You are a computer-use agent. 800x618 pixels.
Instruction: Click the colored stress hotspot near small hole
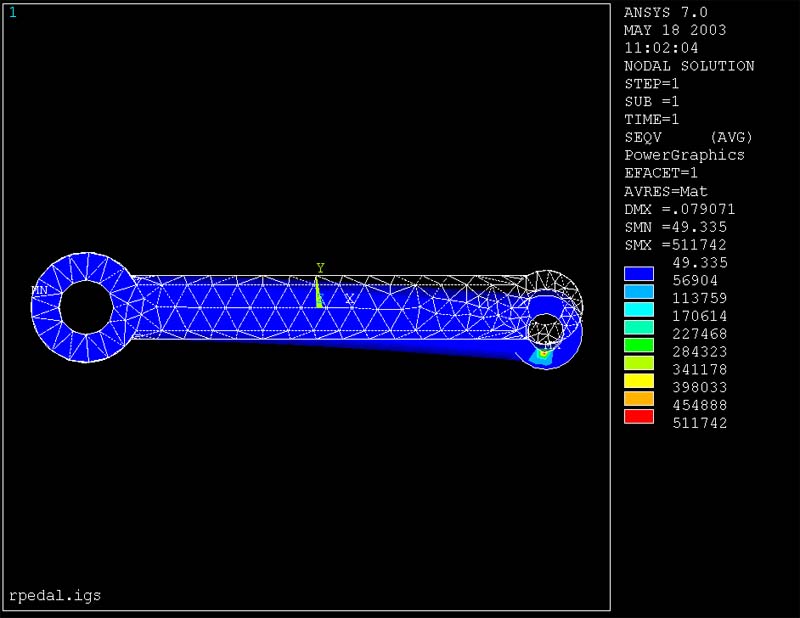click(x=542, y=356)
